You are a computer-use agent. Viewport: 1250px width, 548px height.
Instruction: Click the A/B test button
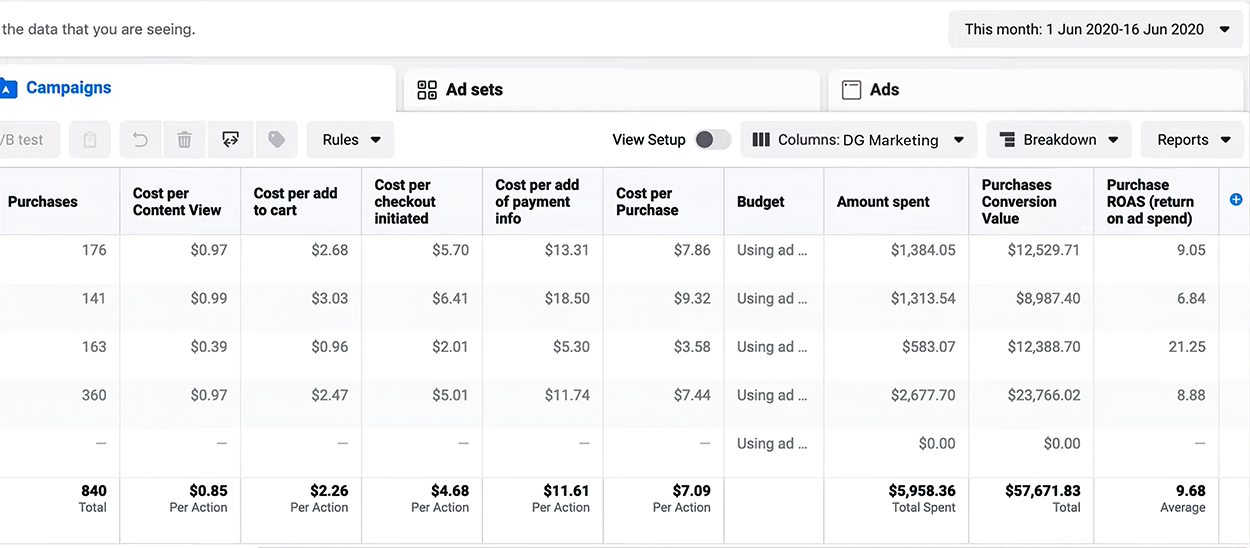[x=24, y=140]
